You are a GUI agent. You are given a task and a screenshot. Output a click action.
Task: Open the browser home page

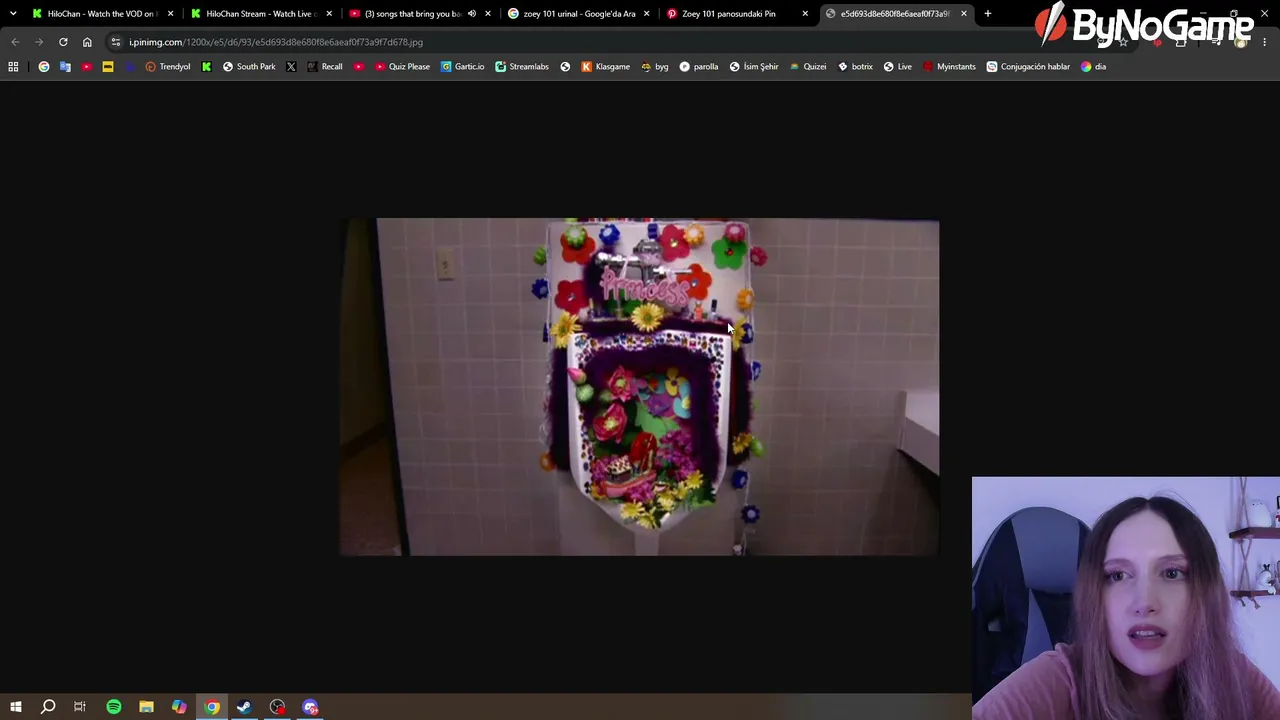(x=87, y=42)
